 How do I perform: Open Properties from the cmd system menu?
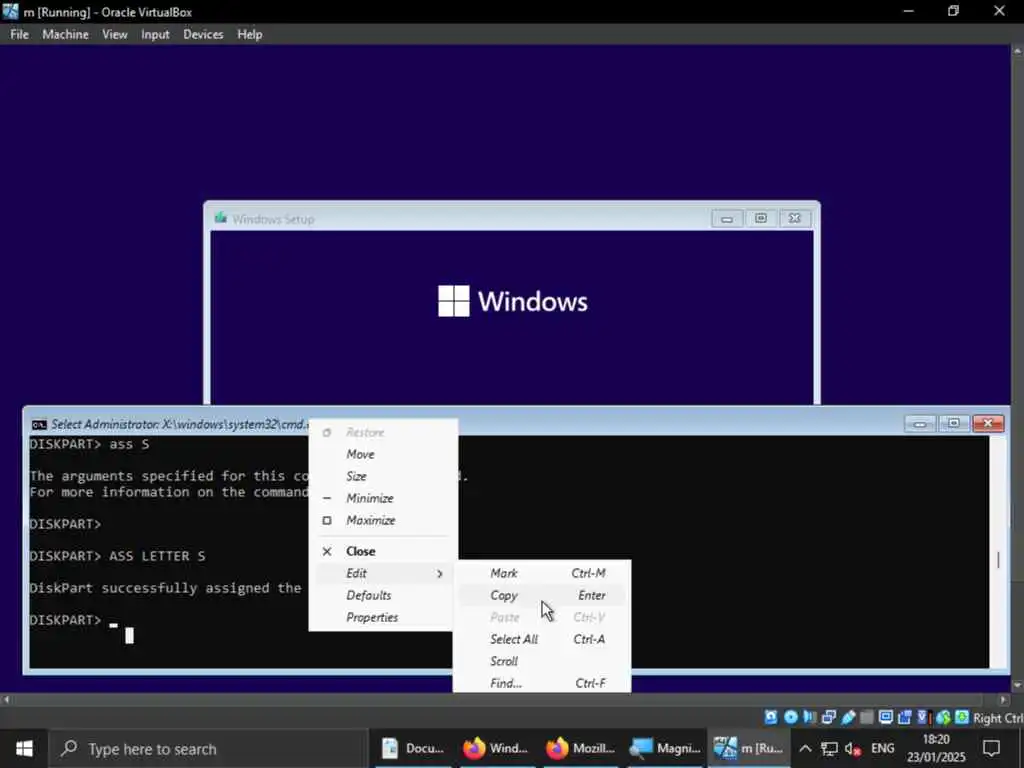point(383,617)
